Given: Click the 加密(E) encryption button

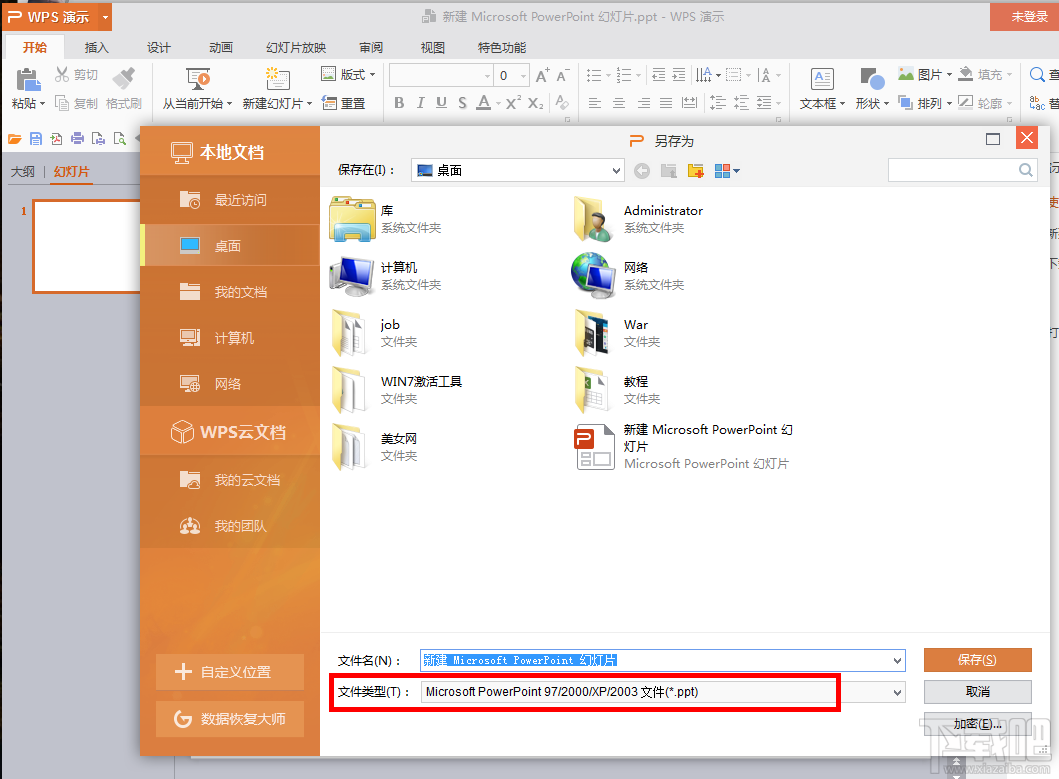Looking at the screenshot, I should point(977,723).
